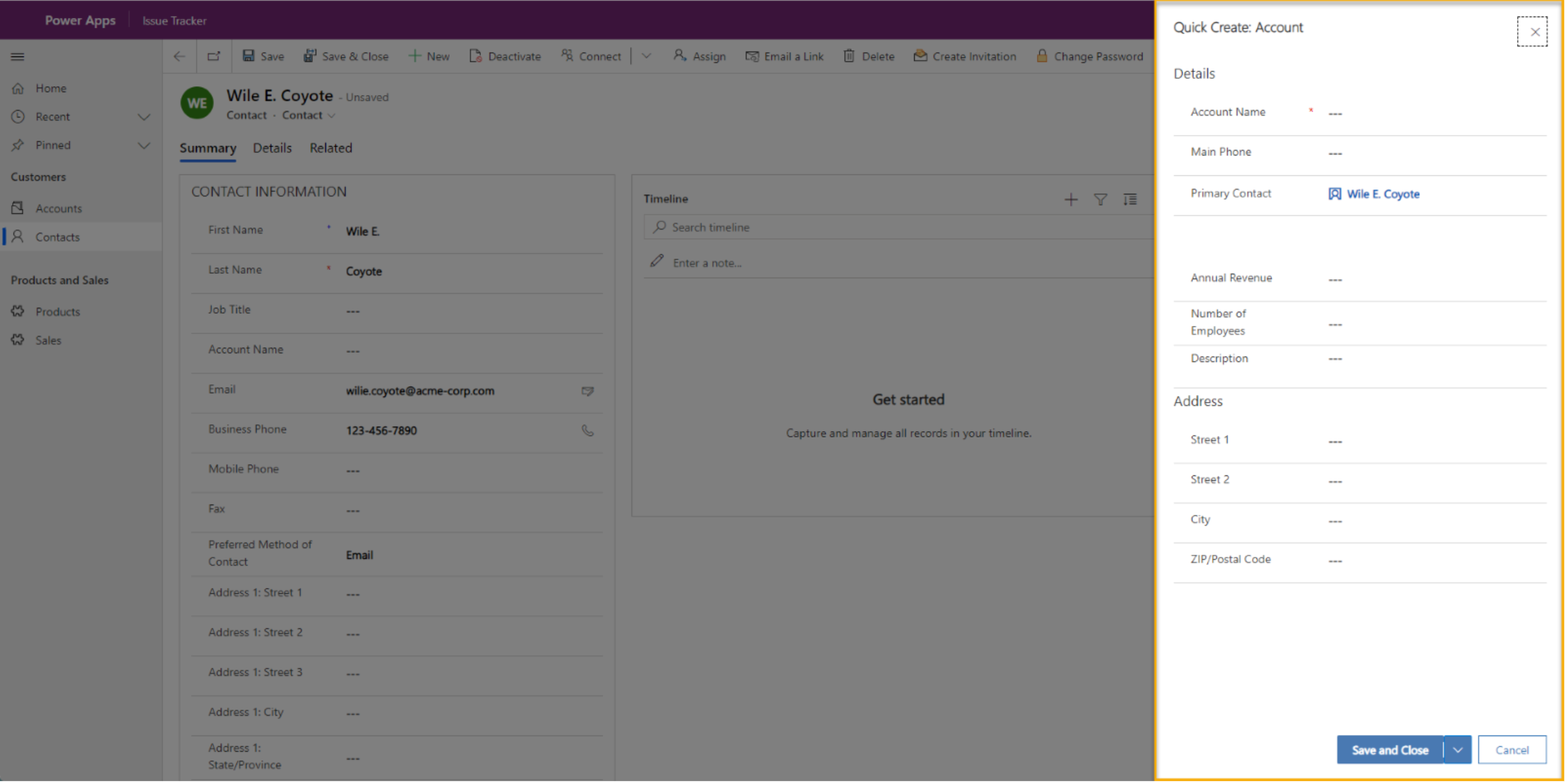Image resolution: width=1568 pixels, height=783 pixels.
Task: Expand the Recent items list
Action: coord(143,116)
